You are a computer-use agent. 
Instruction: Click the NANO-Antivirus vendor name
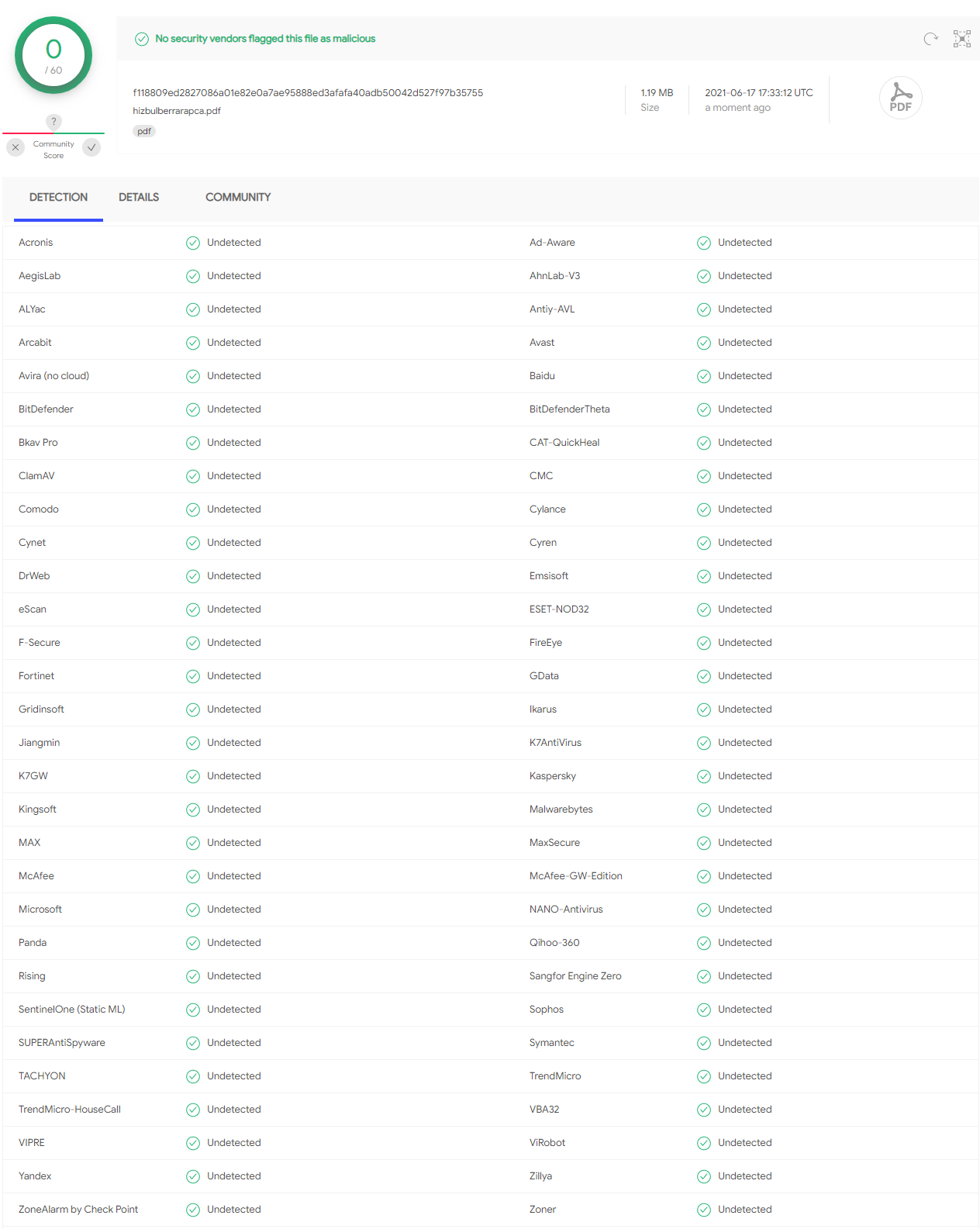click(x=566, y=910)
